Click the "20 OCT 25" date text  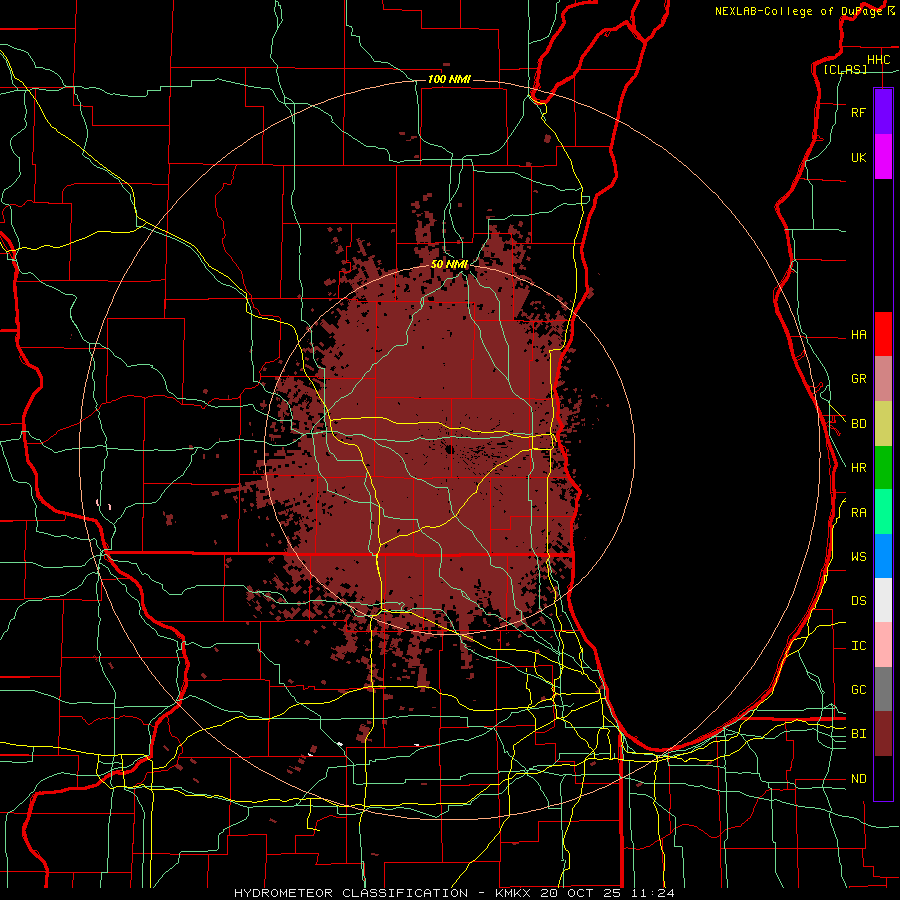583,893
